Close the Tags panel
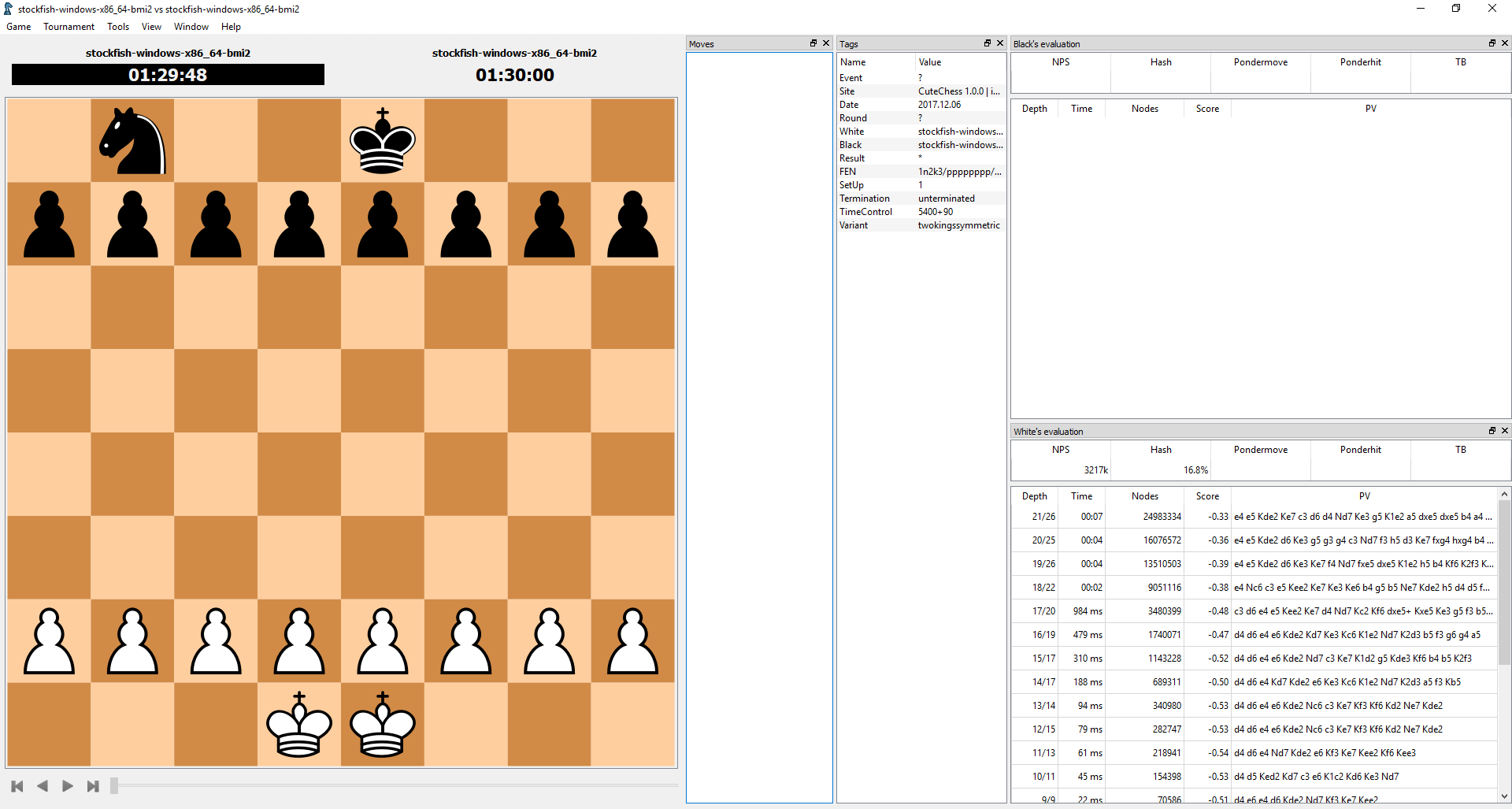1512x809 pixels. coord(1000,43)
